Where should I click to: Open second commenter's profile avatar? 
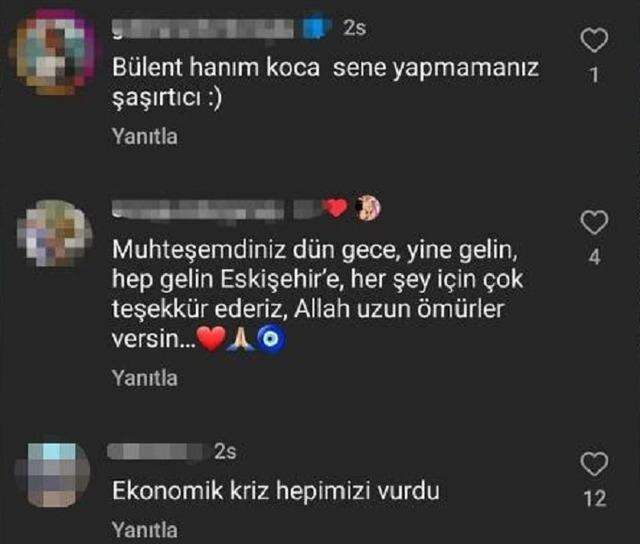[x=54, y=233]
